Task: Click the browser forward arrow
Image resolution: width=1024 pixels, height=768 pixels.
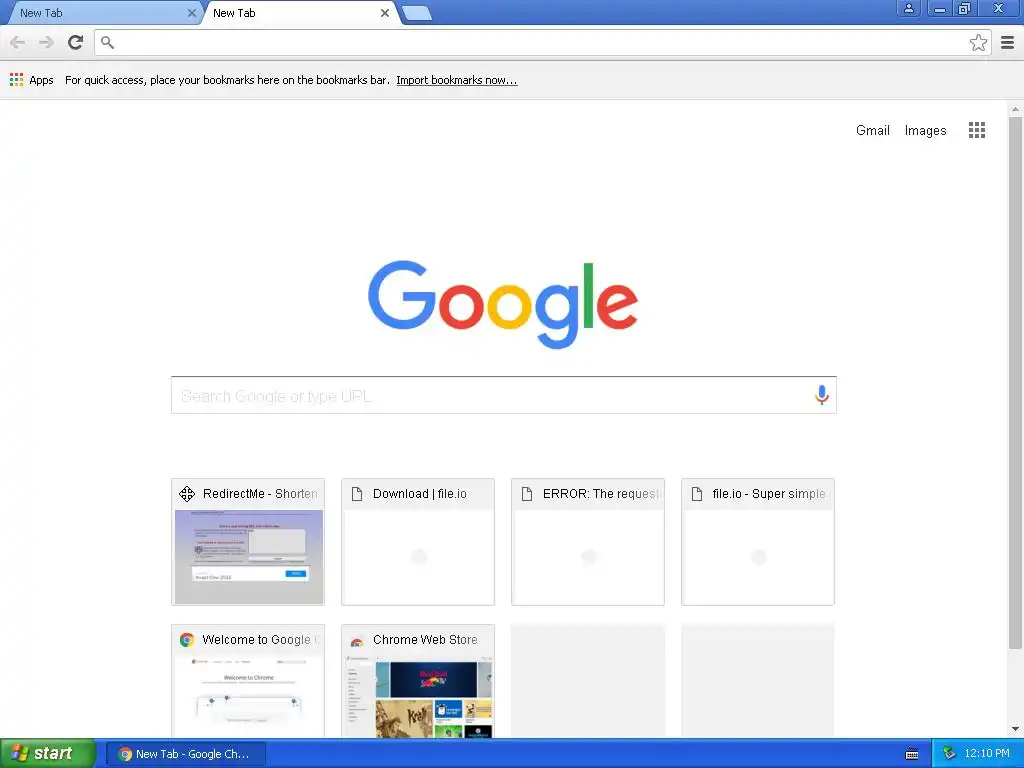Action: 46,42
